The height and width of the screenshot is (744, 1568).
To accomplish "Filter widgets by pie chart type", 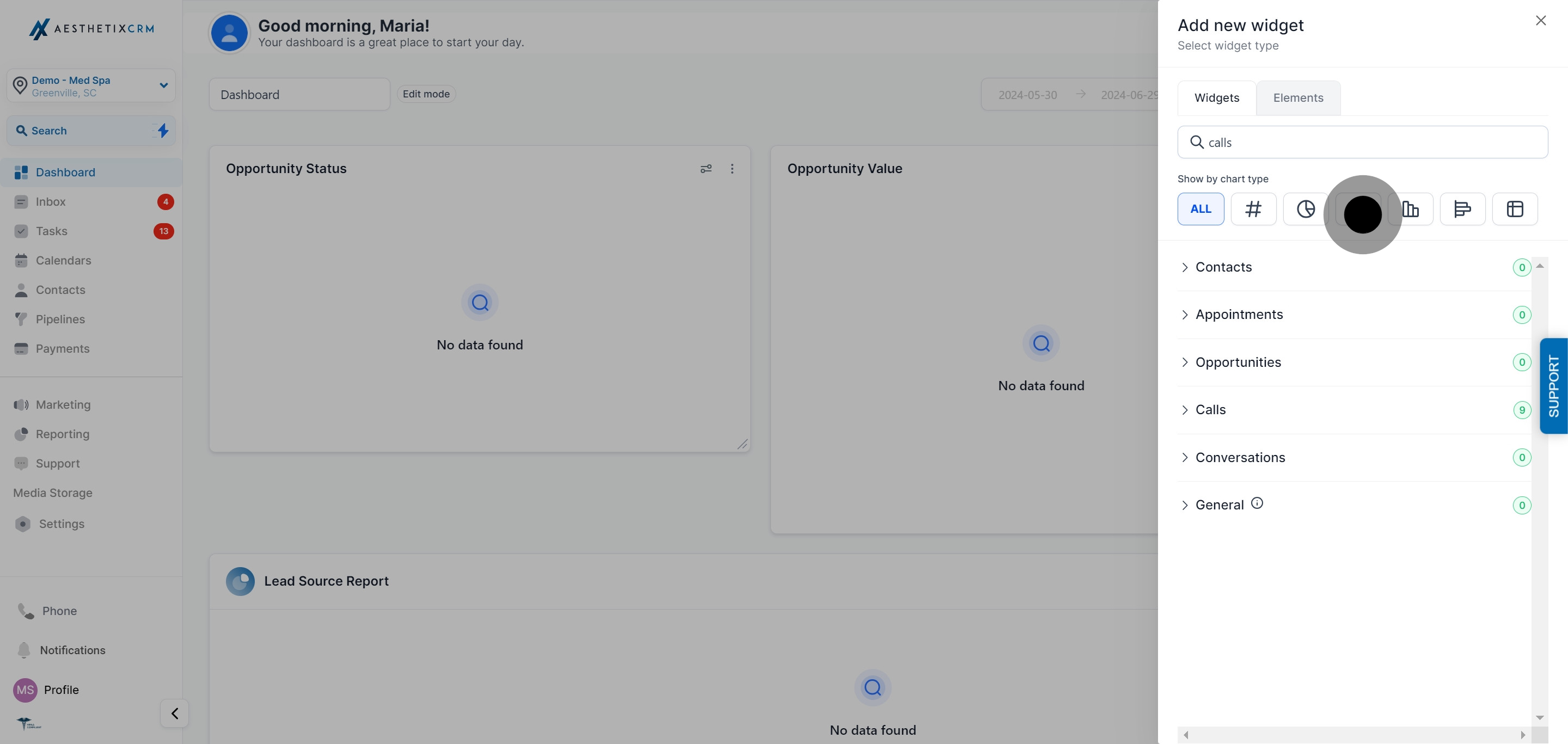I will (1305, 208).
